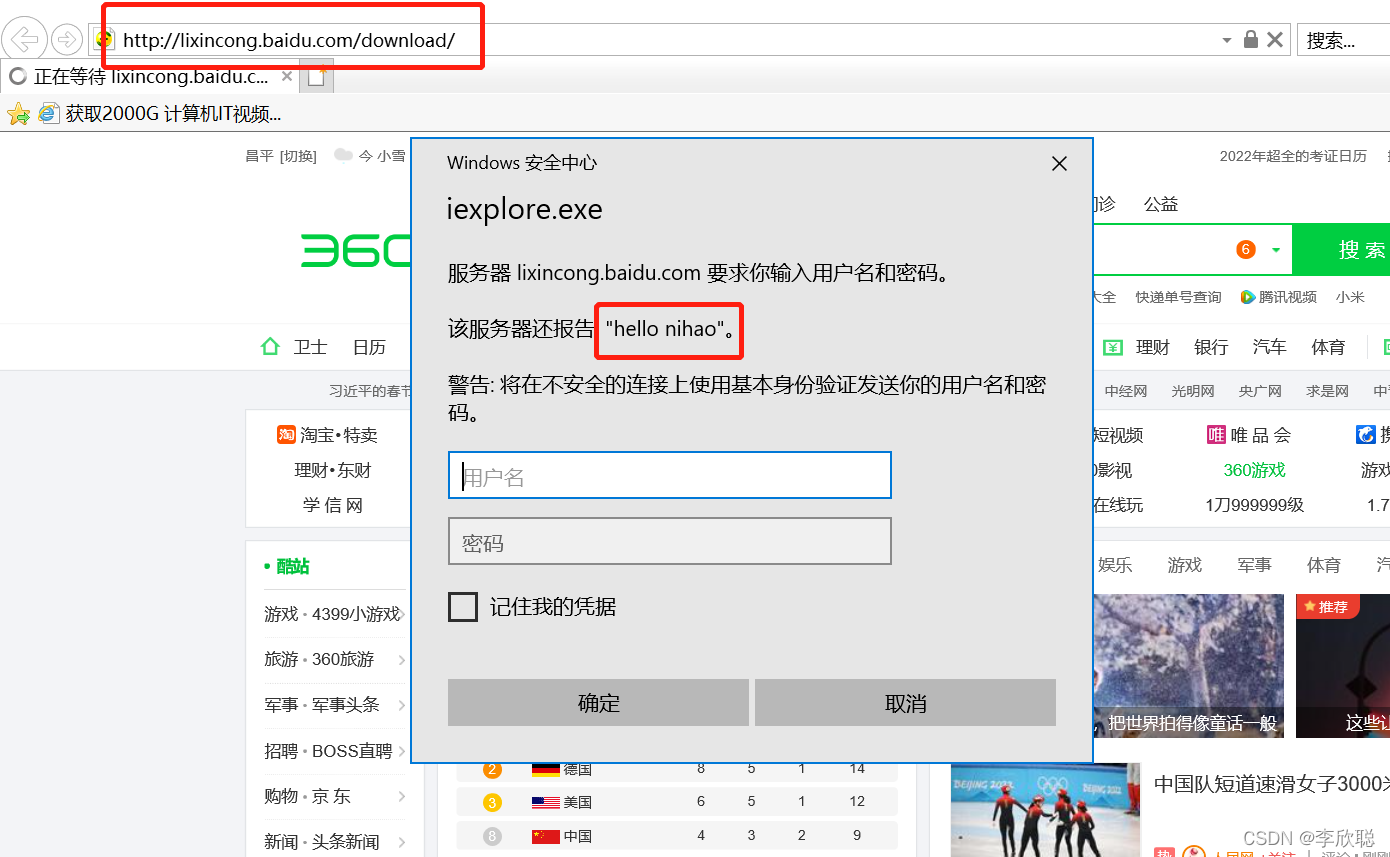Click the green 理财 yen icon

coord(1113,347)
